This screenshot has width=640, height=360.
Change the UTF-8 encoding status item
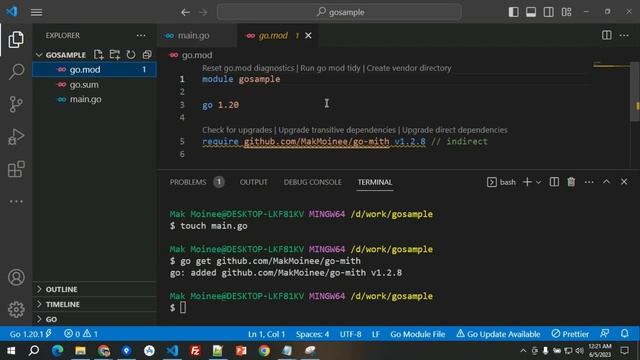point(350,334)
